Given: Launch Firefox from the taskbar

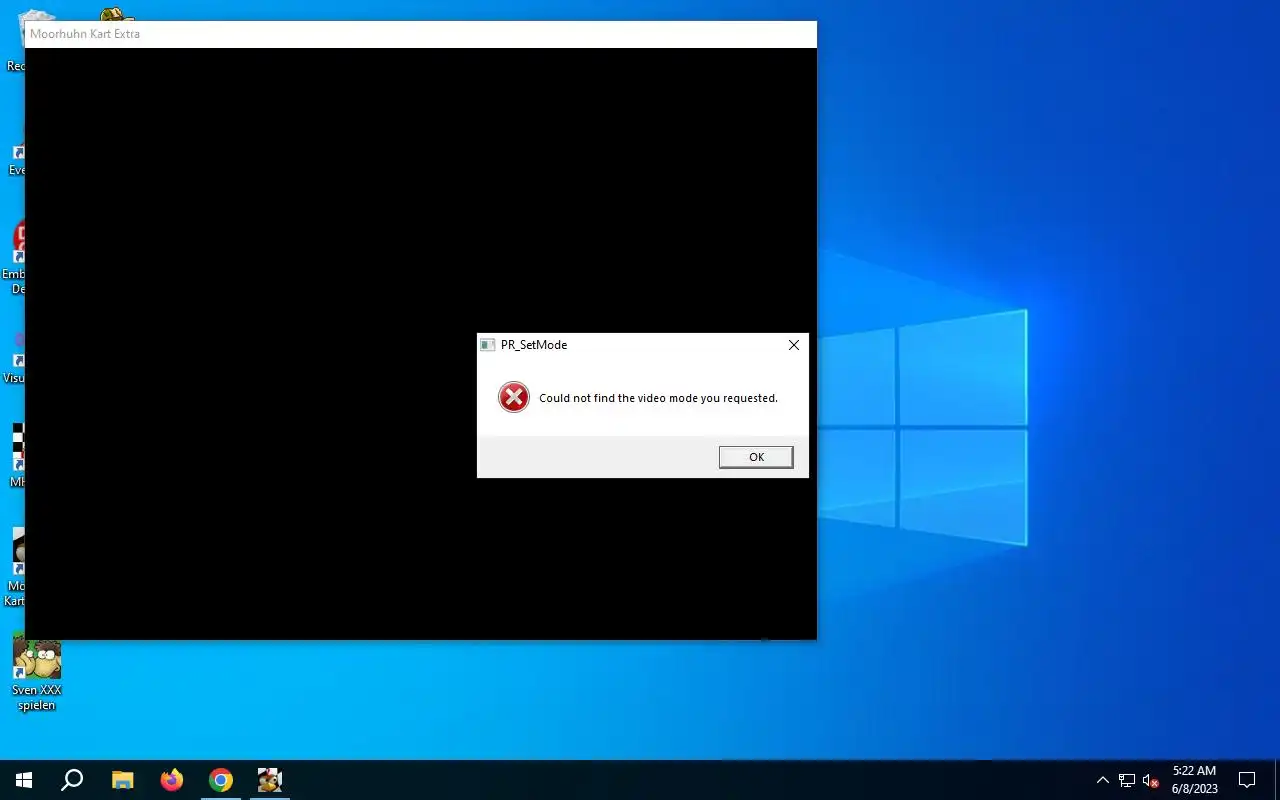Looking at the screenshot, I should click(172, 780).
